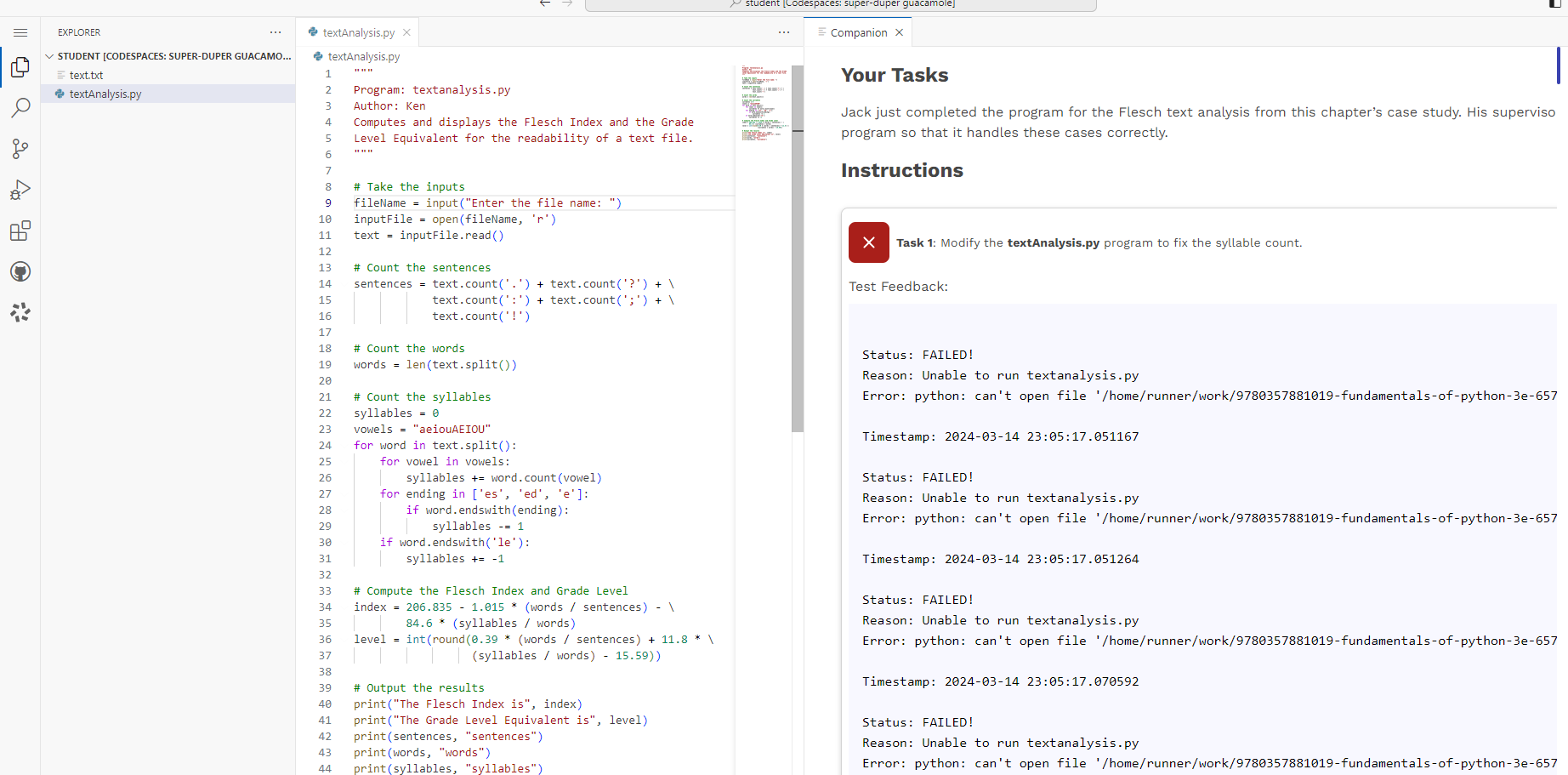This screenshot has width=1568, height=775.
Task: Select the textAnalysis.py editor tab
Action: (356, 32)
